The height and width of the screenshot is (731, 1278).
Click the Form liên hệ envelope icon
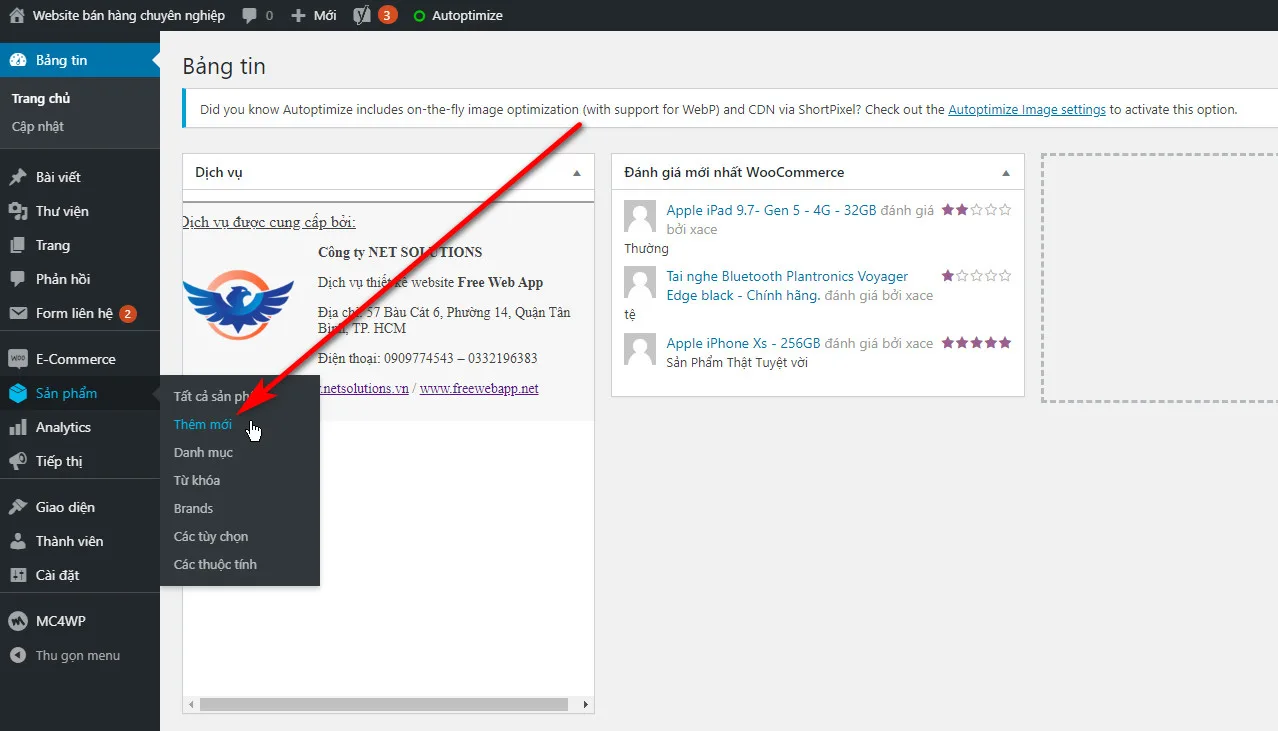[x=18, y=313]
